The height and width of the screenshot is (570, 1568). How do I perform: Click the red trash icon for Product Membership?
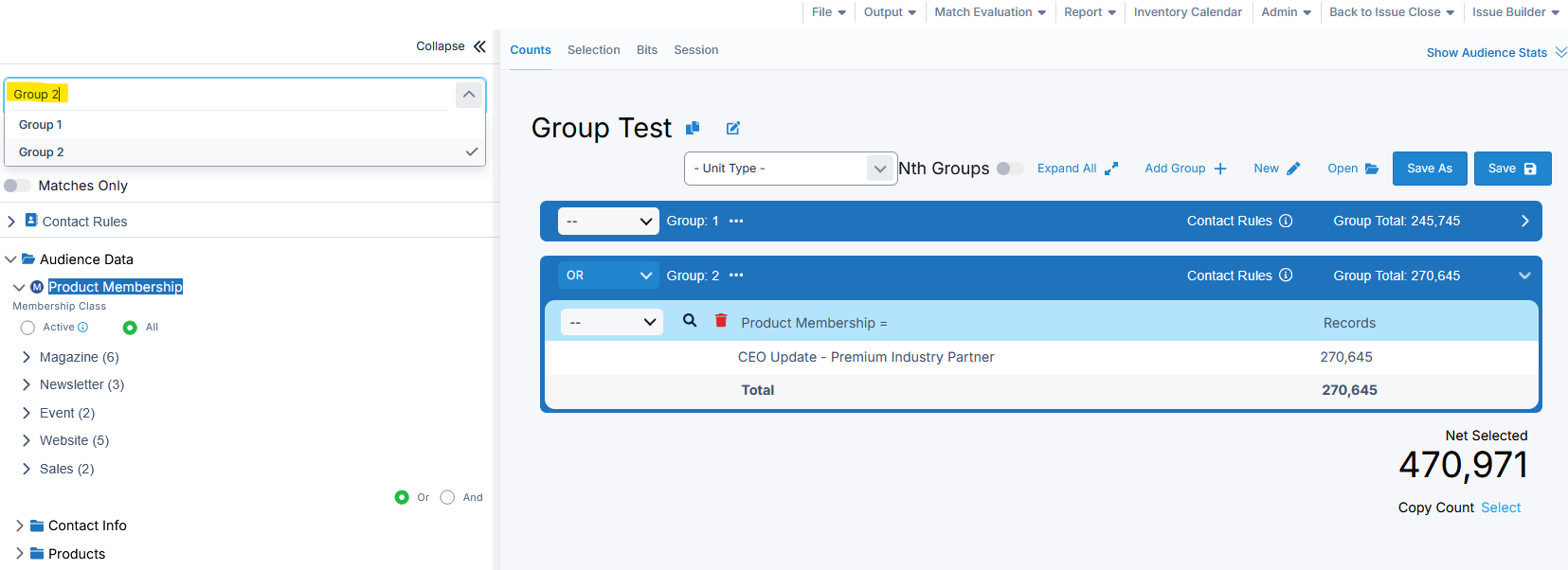[721, 321]
